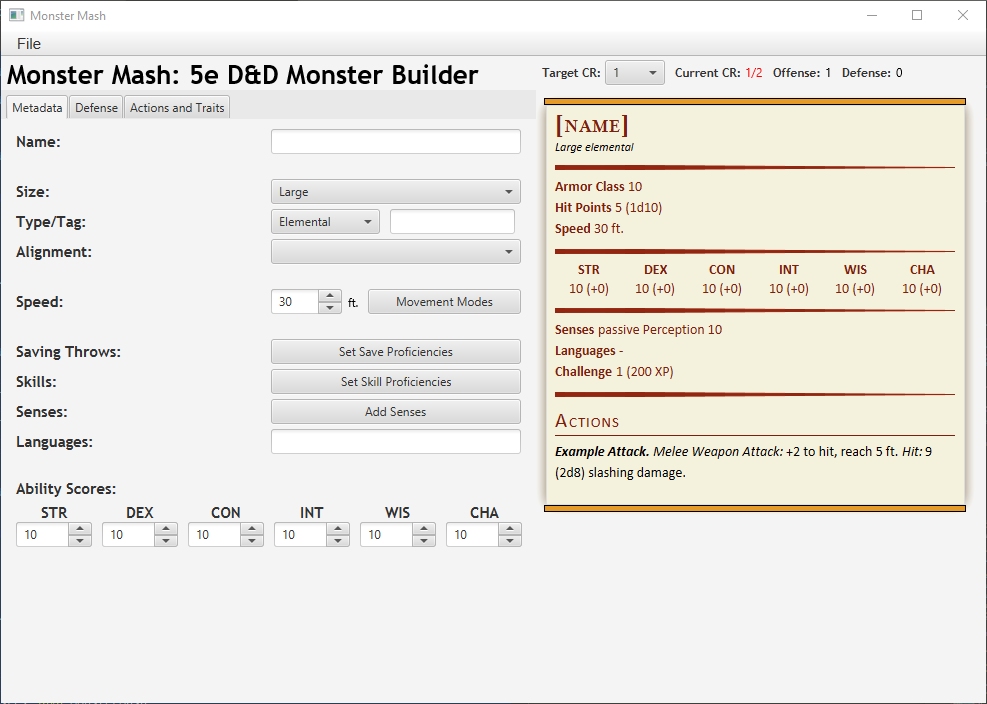Decrease Speed with the down arrow

tap(330, 307)
